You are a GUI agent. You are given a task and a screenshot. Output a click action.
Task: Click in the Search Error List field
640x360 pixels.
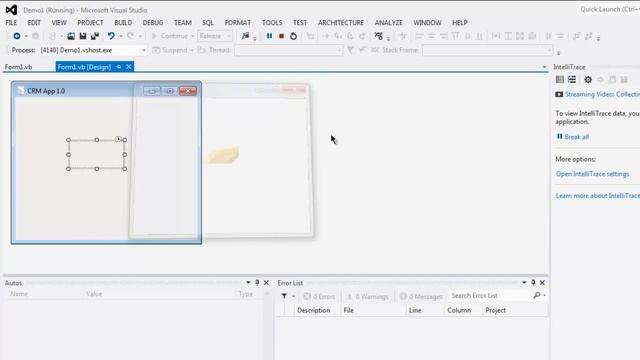click(490, 296)
